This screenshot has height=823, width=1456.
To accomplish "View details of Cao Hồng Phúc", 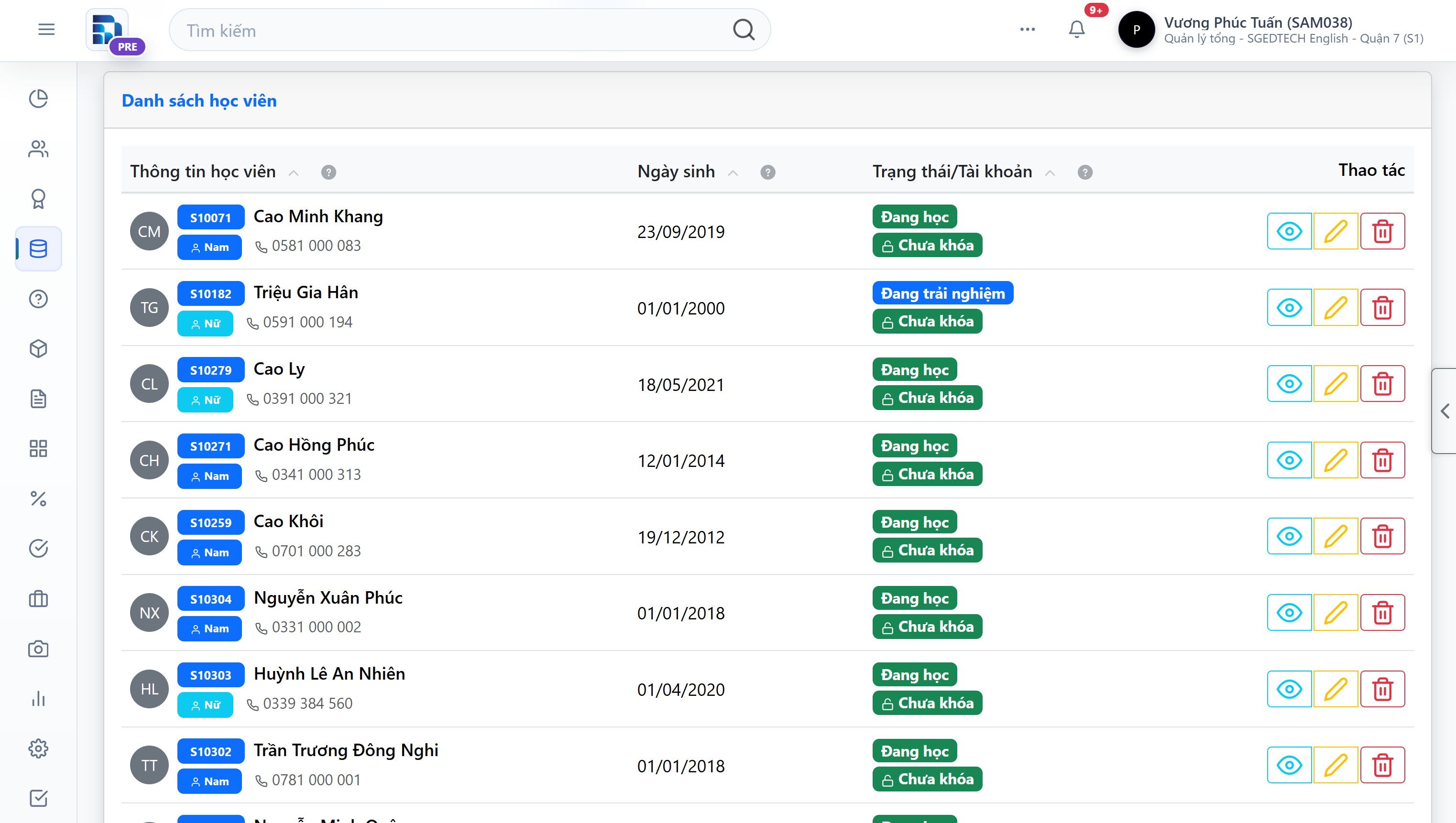I will point(1289,460).
